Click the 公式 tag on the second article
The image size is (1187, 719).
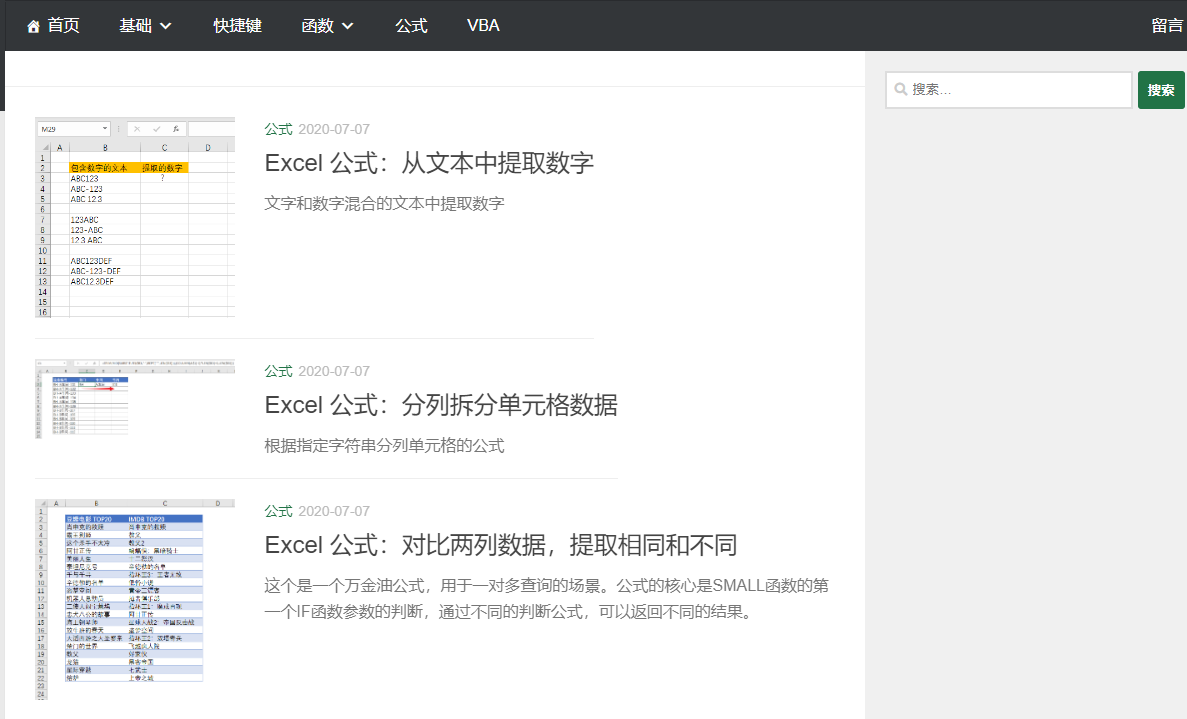[277, 370]
